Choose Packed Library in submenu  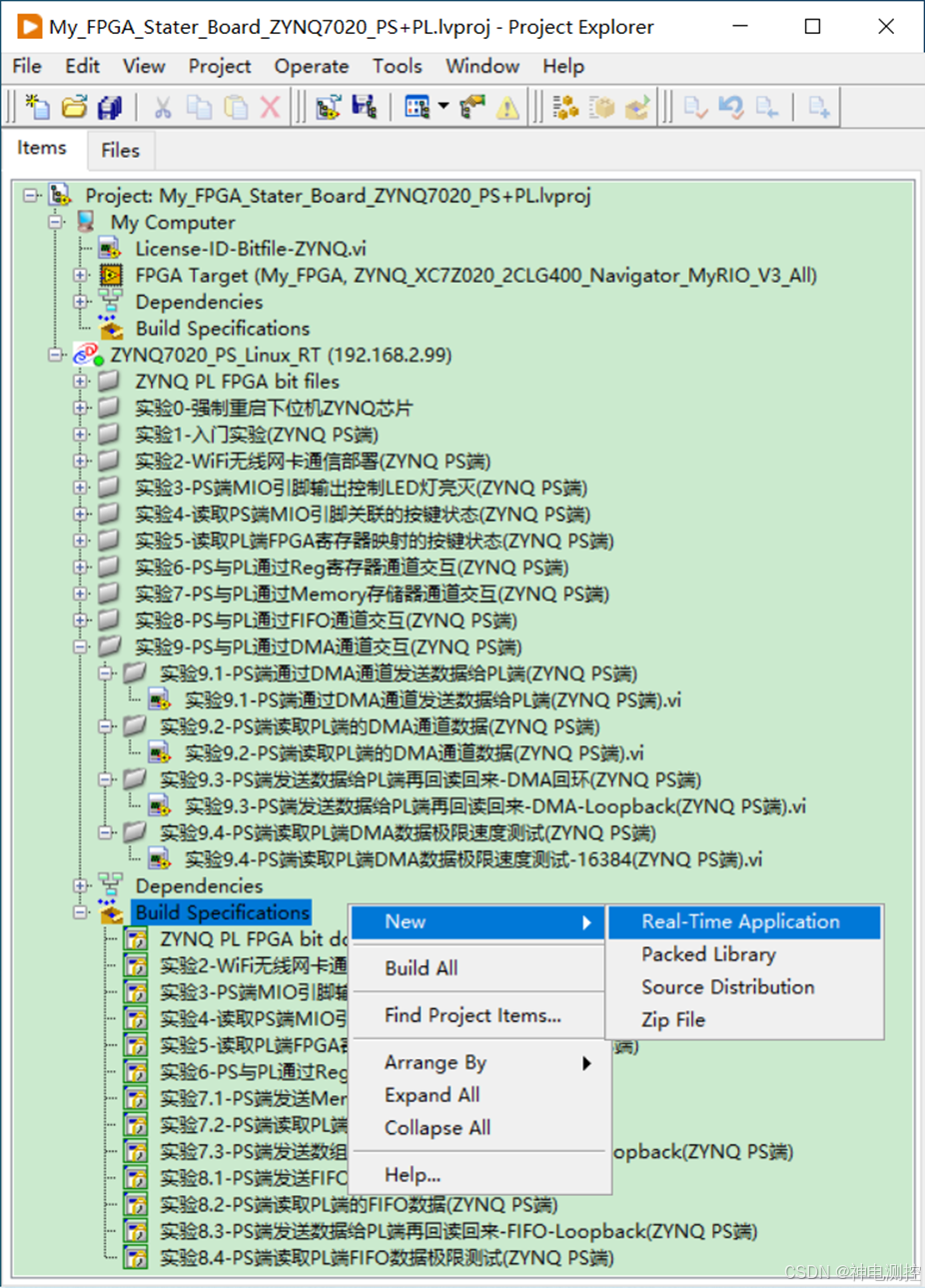tap(744, 954)
